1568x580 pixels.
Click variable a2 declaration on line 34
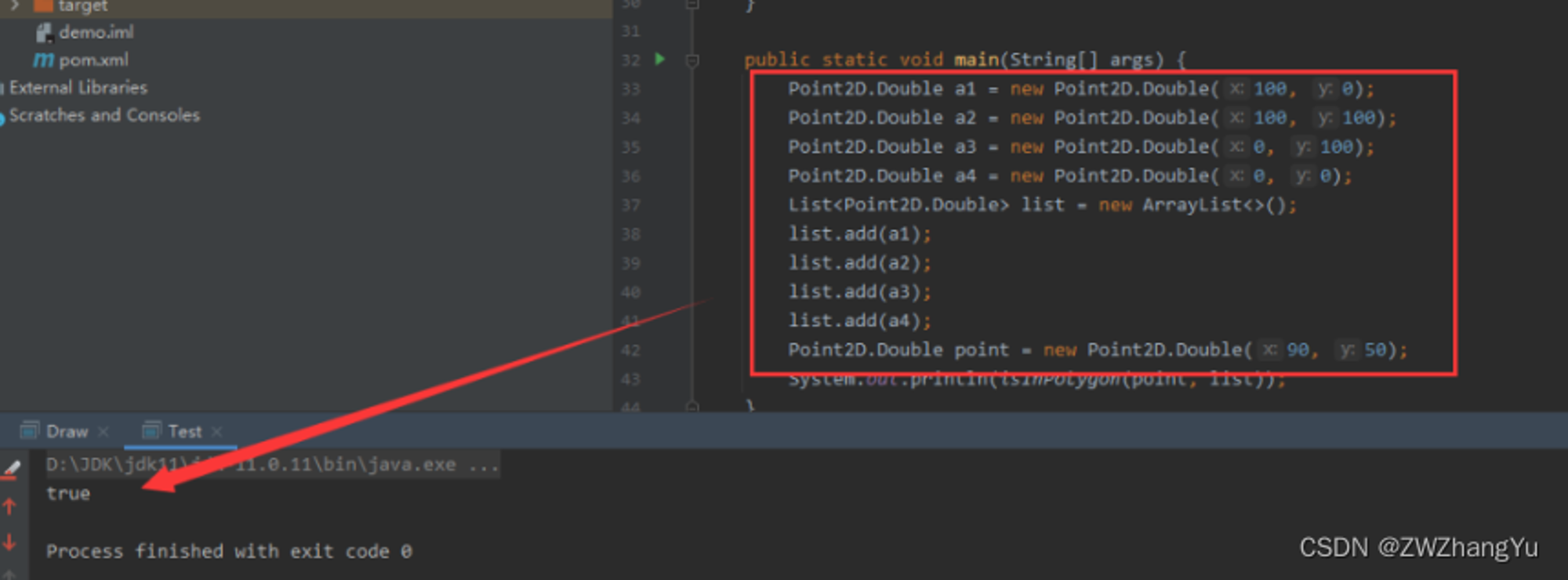click(965, 118)
